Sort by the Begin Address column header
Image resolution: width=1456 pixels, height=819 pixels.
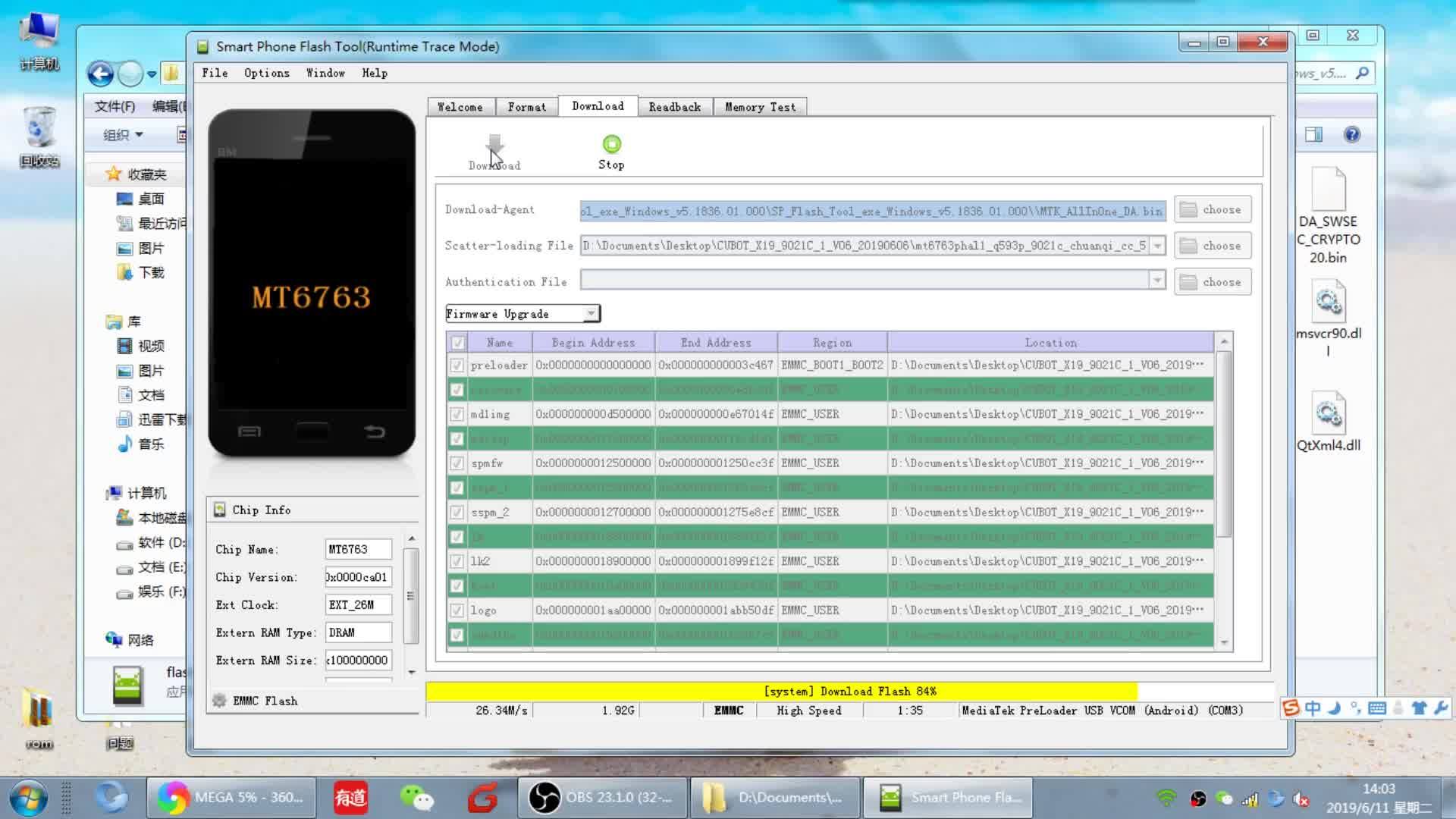(x=593, y=343)
